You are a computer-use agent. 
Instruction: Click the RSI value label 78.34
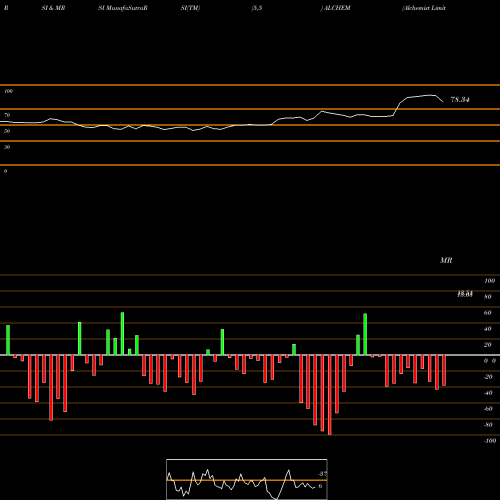(x=460, y=100)
